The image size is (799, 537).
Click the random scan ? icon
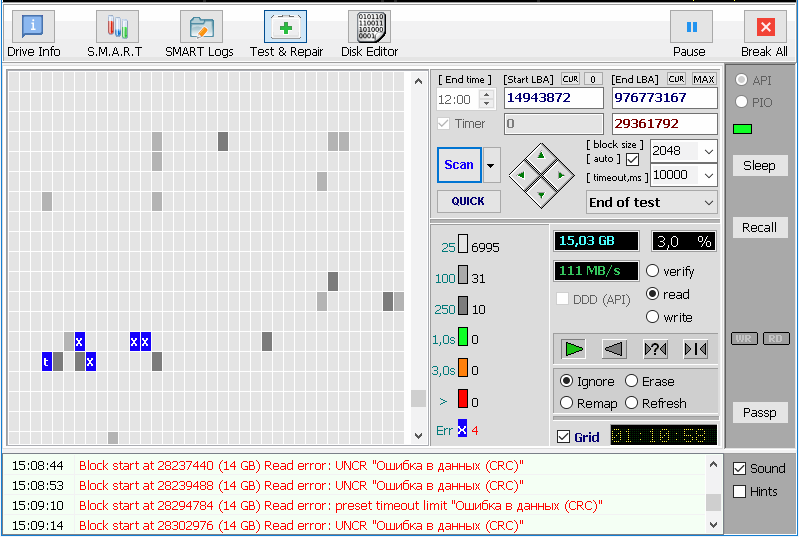[655, 349]
